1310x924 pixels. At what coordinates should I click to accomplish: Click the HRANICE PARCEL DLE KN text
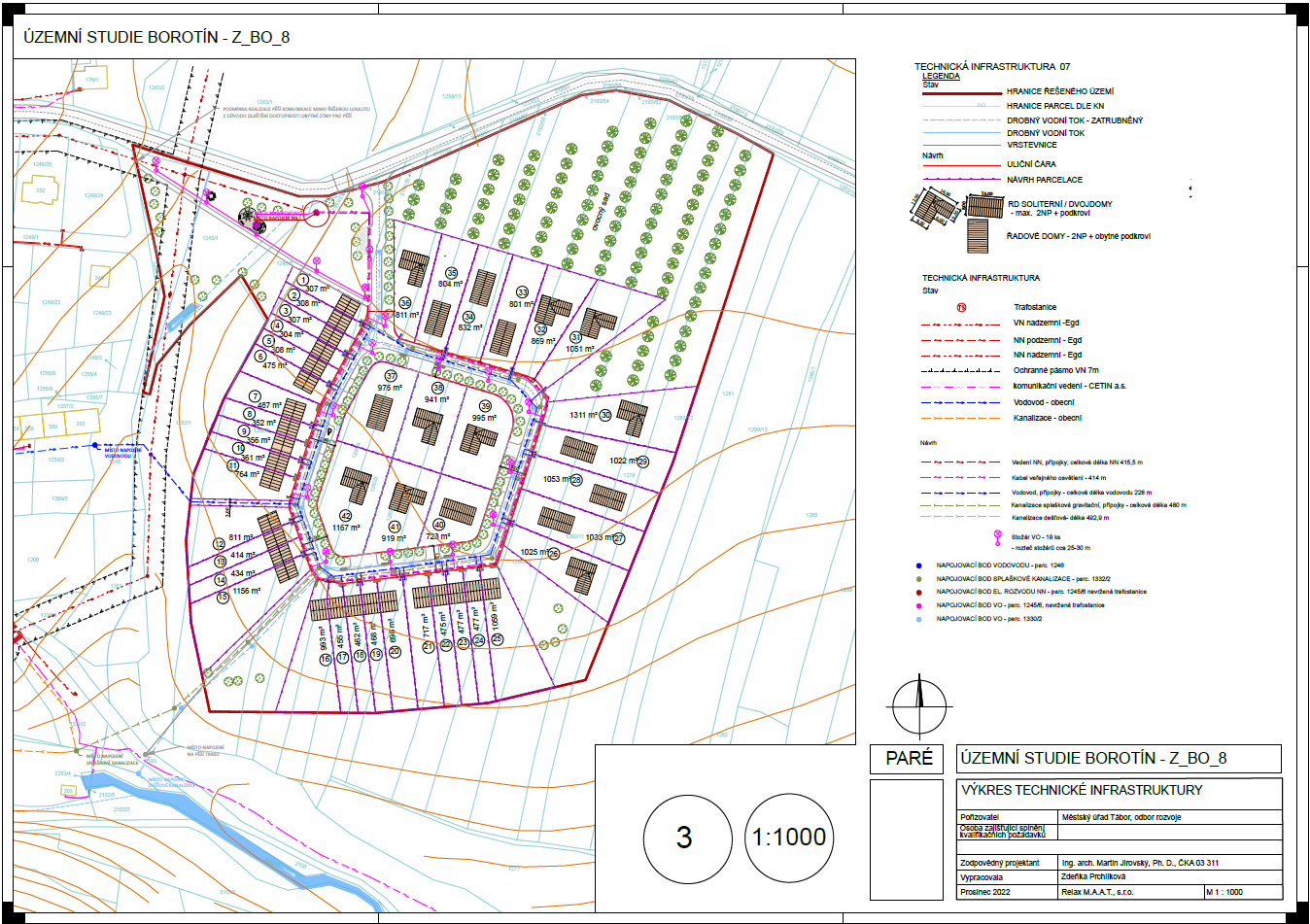click(1055, 106)
